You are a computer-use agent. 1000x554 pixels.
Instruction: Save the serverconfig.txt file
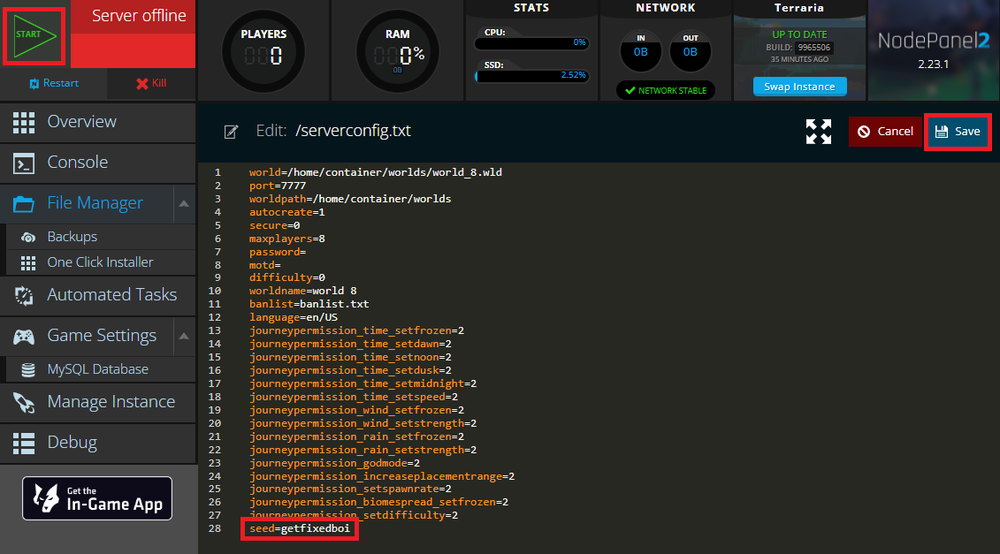click(x=958, y=131)
